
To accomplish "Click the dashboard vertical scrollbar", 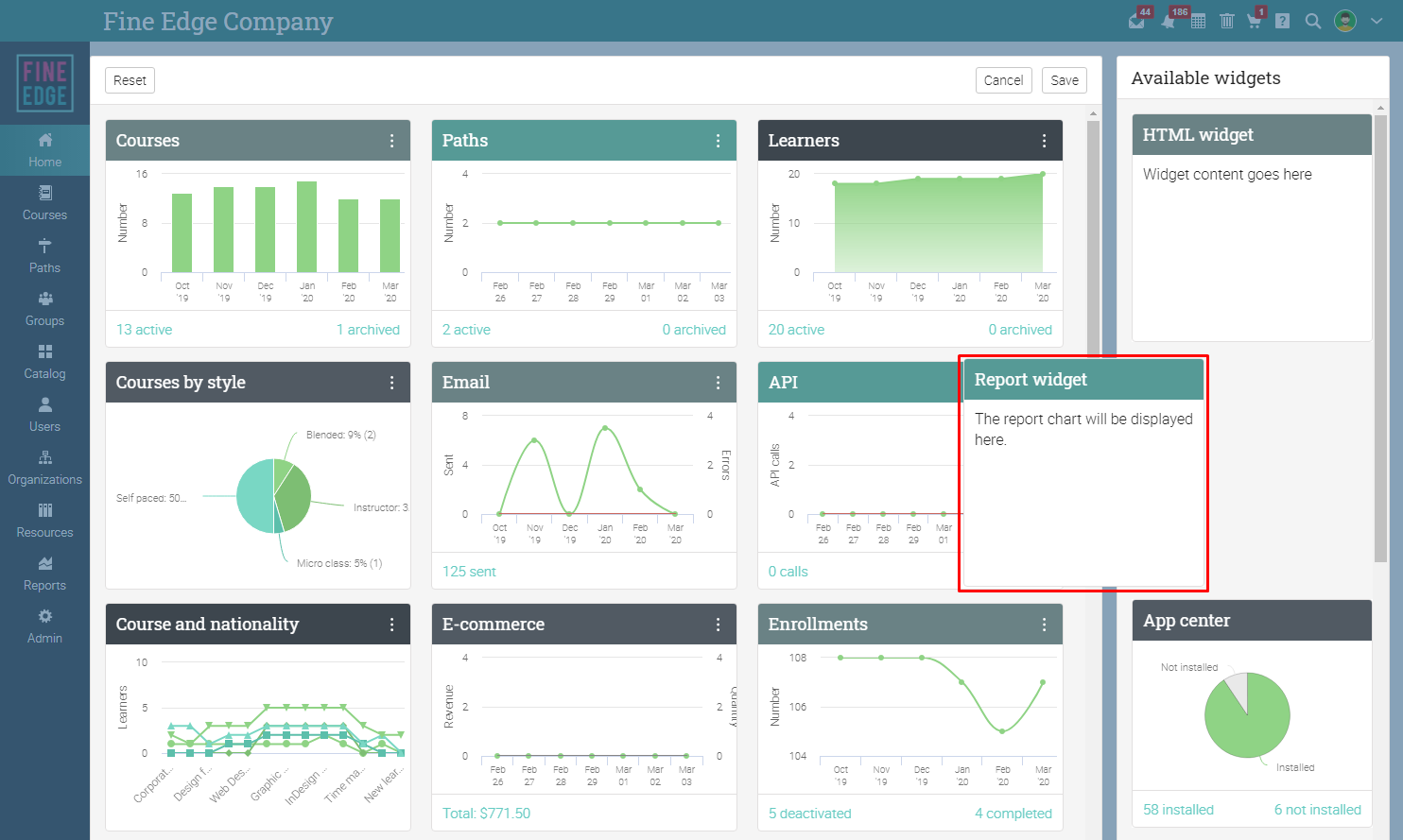I will coord(1093,236).
